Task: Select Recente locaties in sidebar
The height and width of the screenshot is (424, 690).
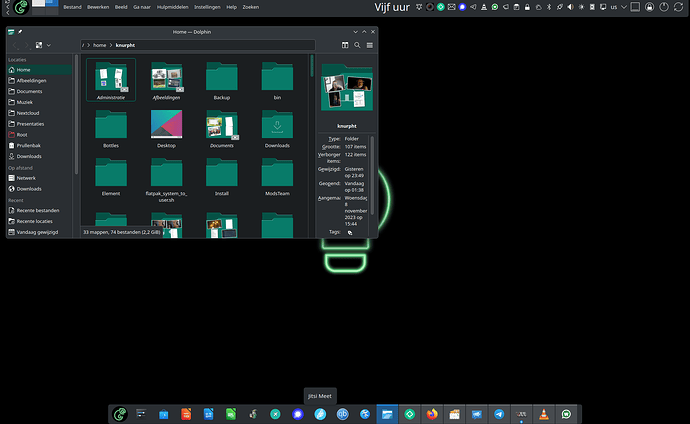Action: point(39,221)
